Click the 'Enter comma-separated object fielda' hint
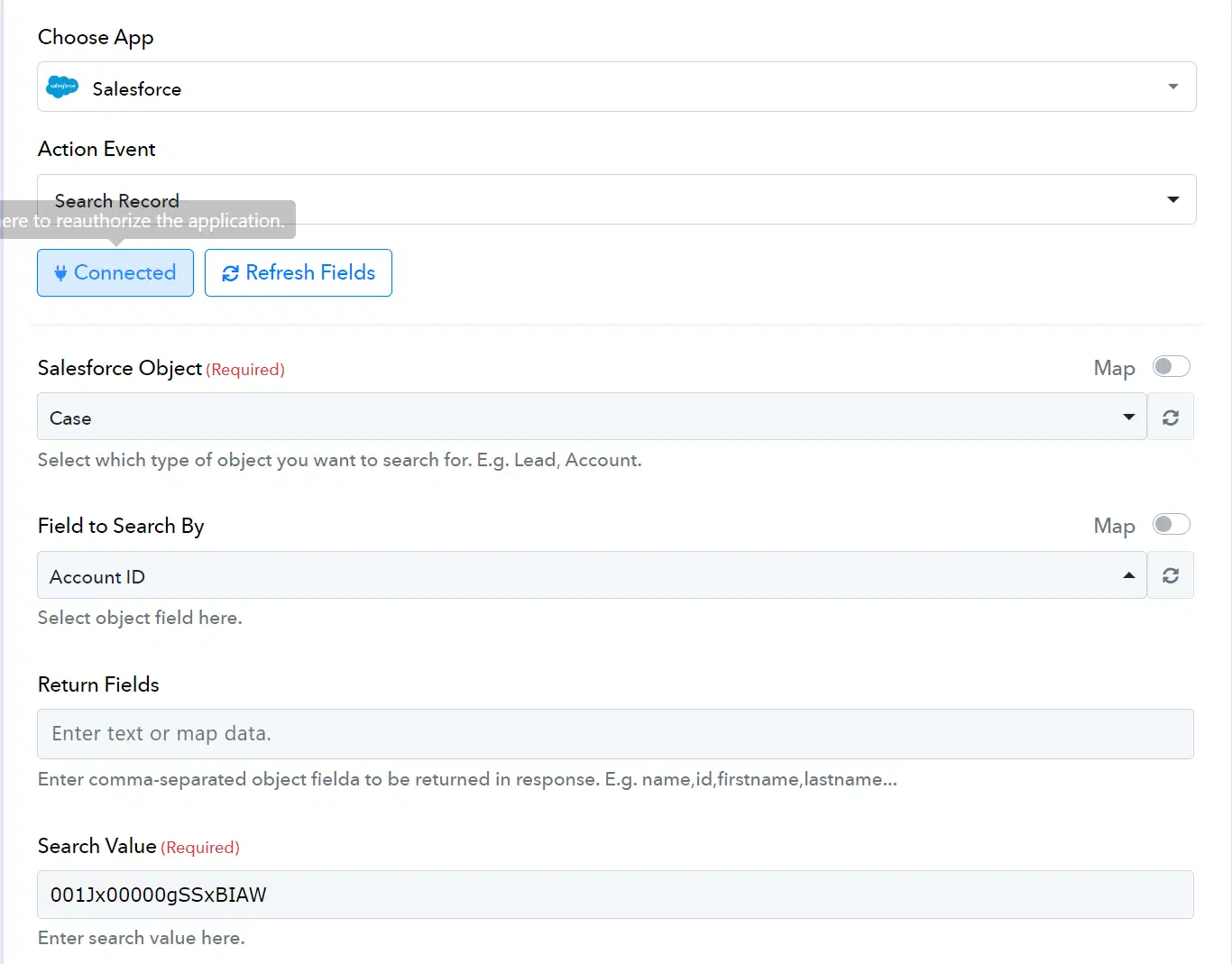Image resolution: width=1232 pixels, height=964 pixels. [467, 779]
